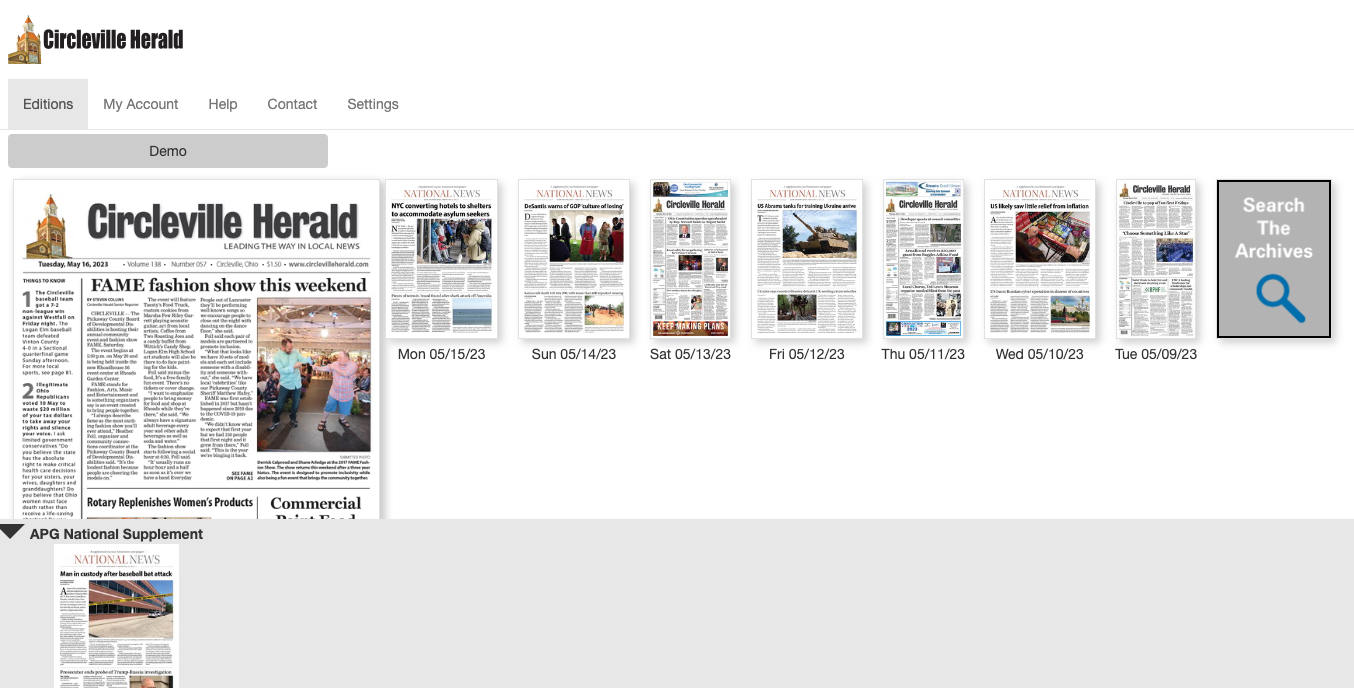Screen dimensions: 1354x688
Task: View the Sat 05/13/23 edition thumbnail
Action: coord(690,259)
